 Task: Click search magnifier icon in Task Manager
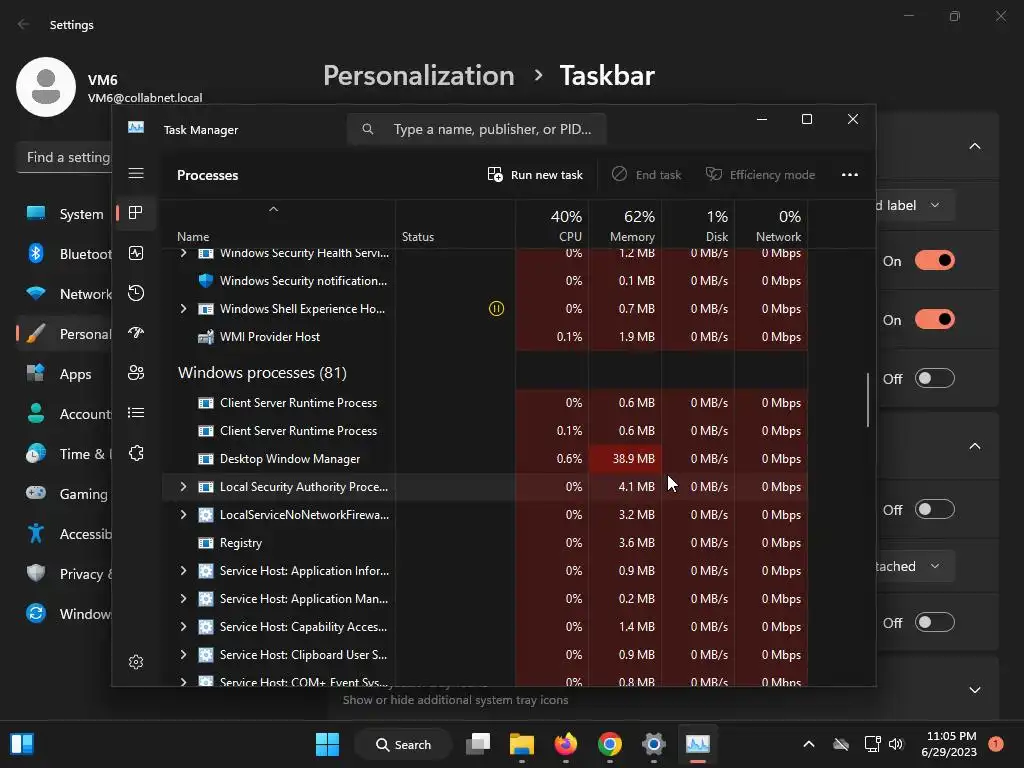tap(368, 129)
